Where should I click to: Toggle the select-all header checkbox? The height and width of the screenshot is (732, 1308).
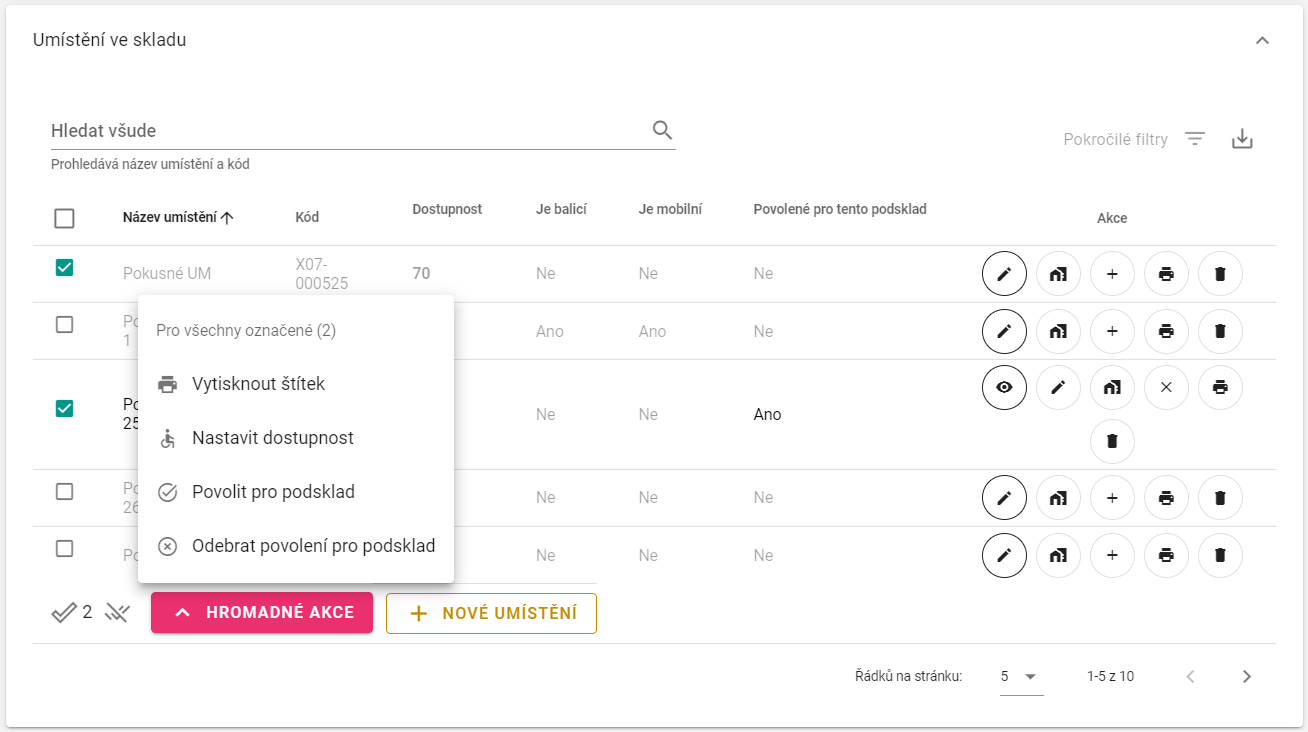tap(64, 218)
